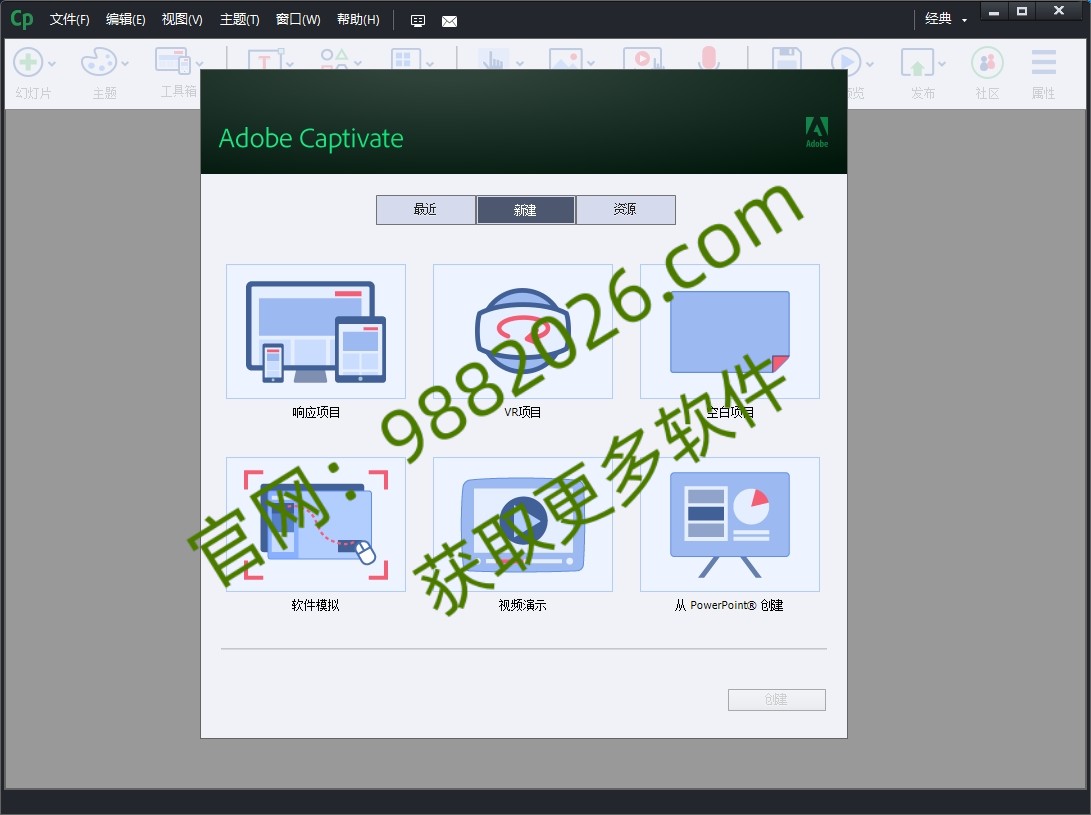The height and width of the screenshot is (815, 1091).
Task: Click the Record screen toolbar icon
Action: (642, 58)
